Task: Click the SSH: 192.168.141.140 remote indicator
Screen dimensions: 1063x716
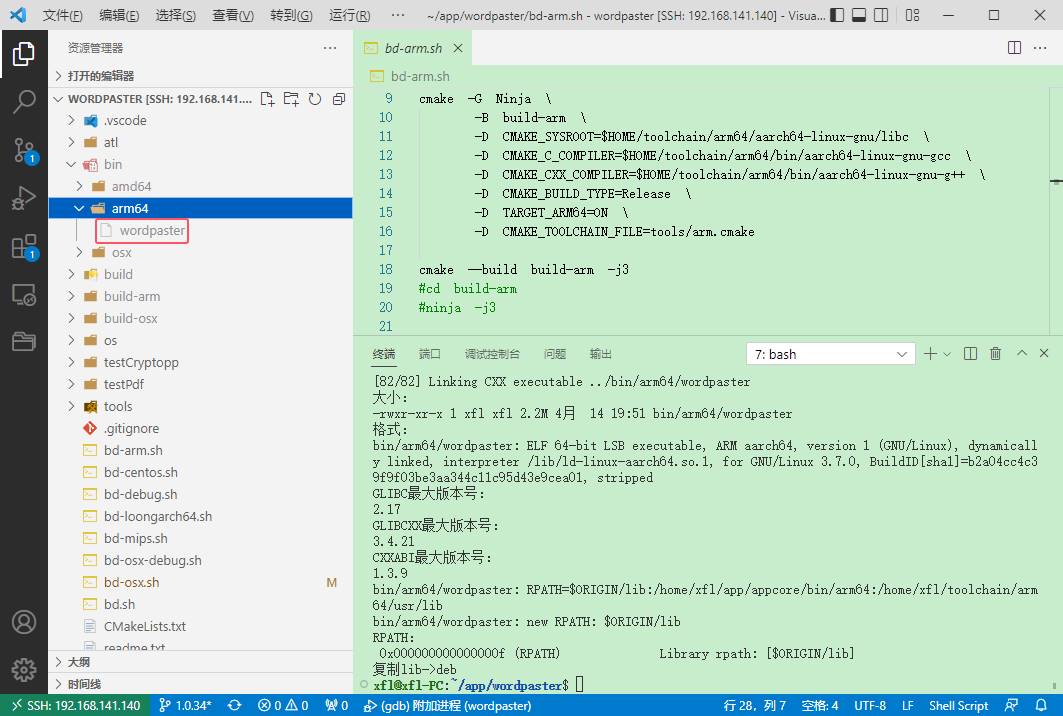Action: coord(75,705)
